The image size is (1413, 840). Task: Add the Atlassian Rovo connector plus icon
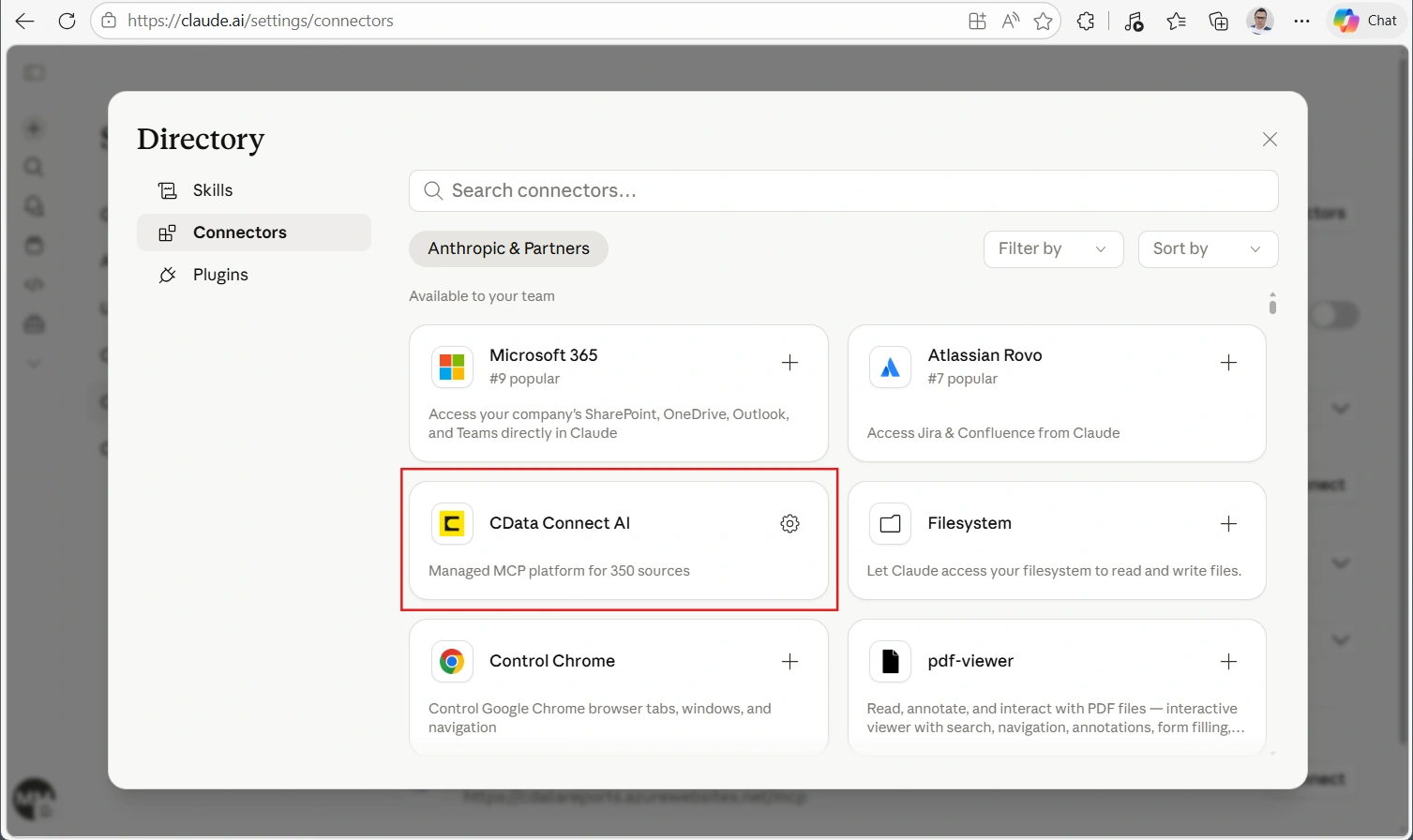click(x=1228, y=363)
